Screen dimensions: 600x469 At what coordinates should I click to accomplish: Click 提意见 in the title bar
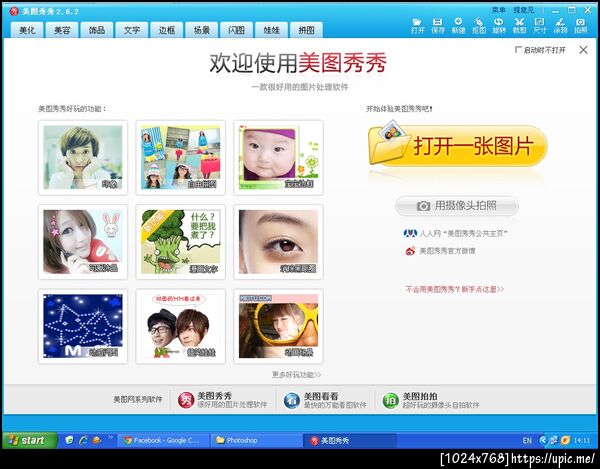coord(523,10)
